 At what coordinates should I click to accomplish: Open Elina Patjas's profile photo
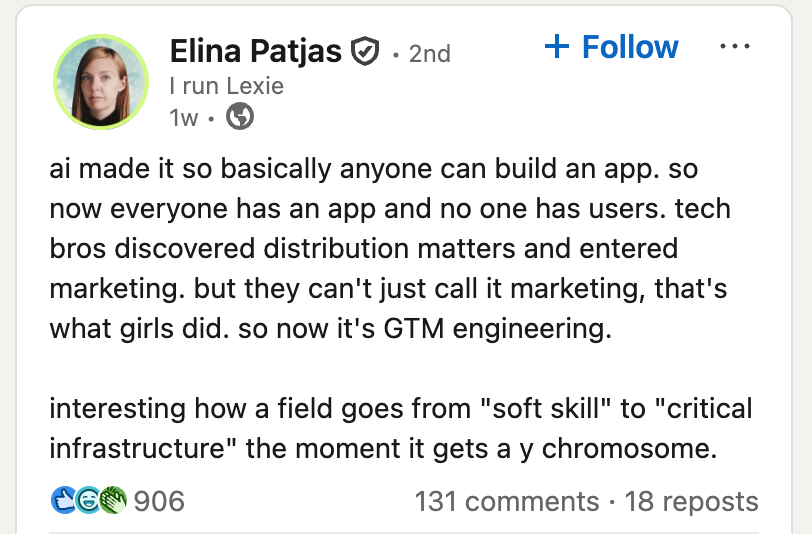101,82
